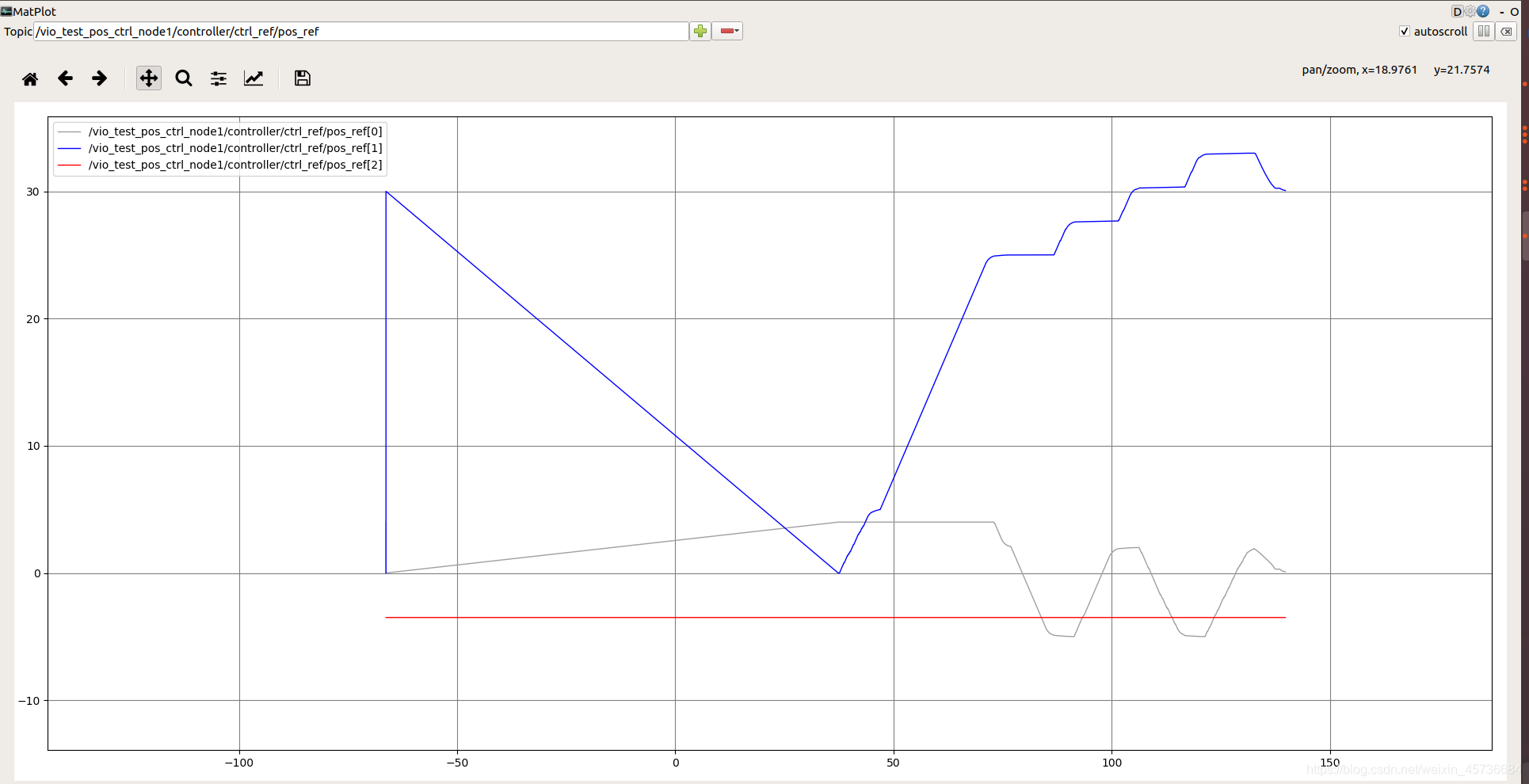Viewport: 1529px width, 784px height.
Task: Click the x-axis tick label −100
Action: click(x=239, y=763)
